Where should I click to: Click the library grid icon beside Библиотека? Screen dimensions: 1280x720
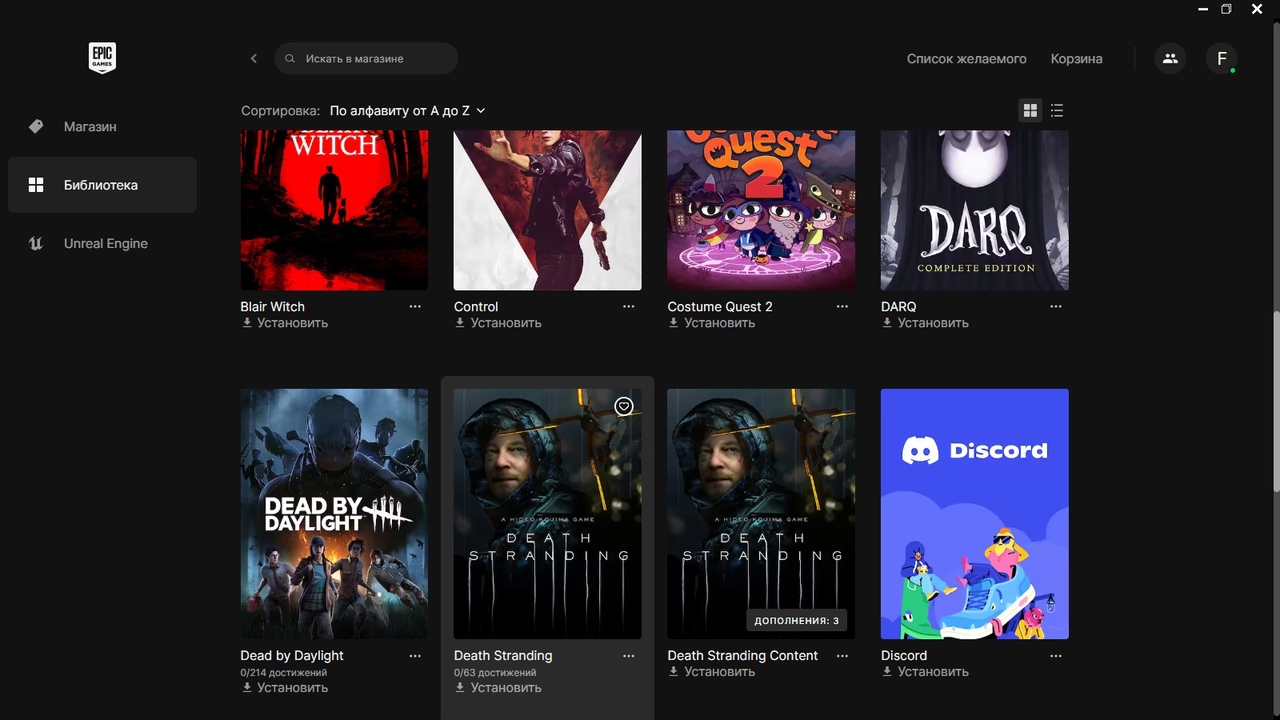pyautogui.click(x=36, y=185)
